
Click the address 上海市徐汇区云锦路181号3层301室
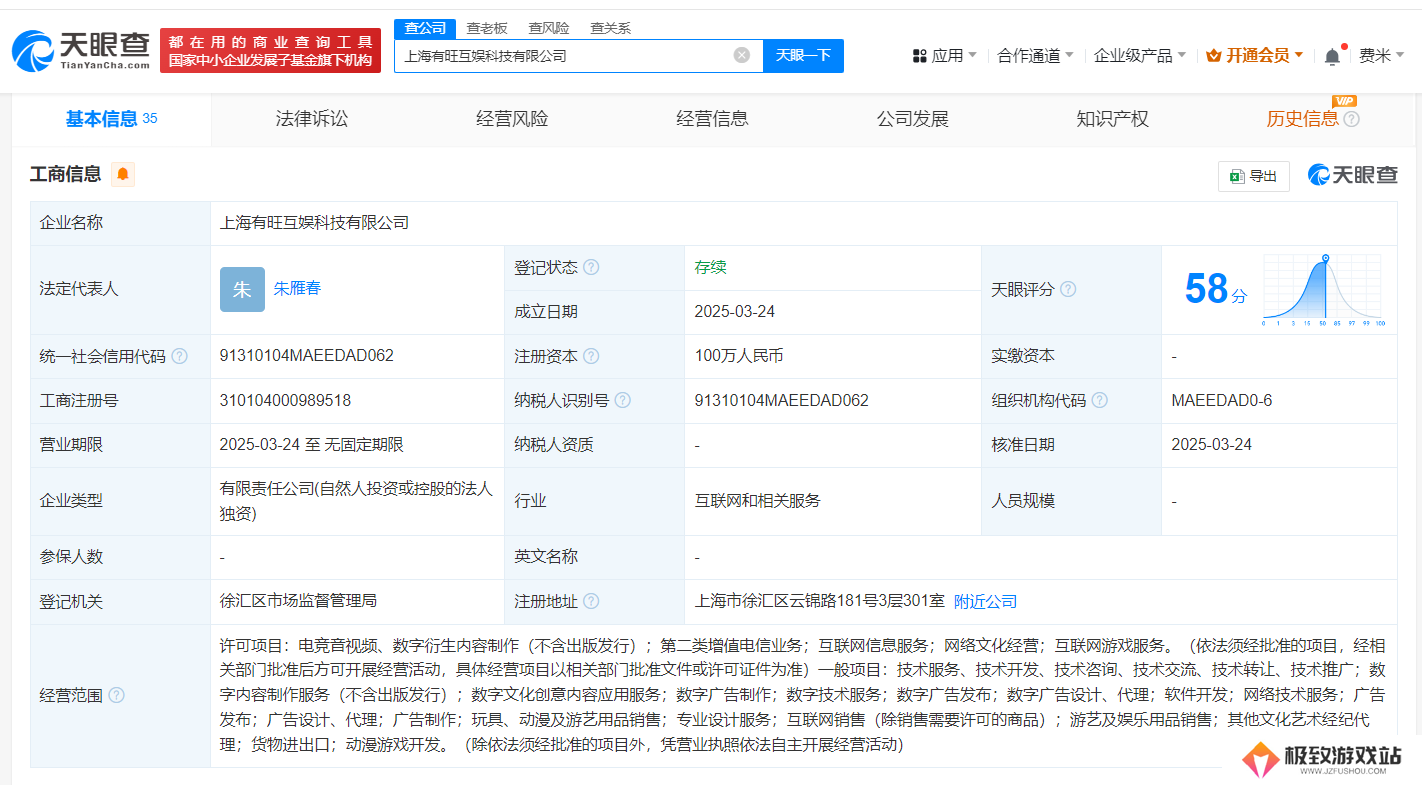click(820, 601)
